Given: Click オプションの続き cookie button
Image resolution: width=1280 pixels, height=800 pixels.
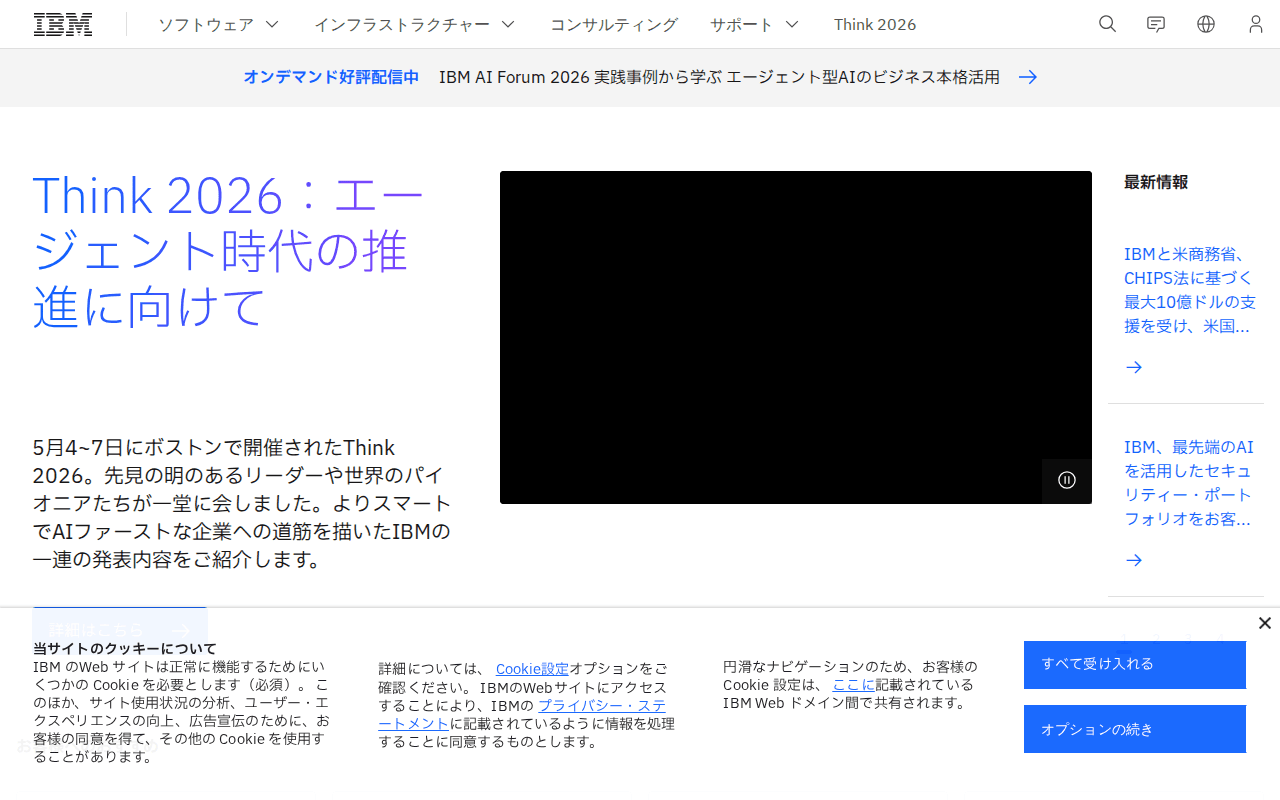Looking at the screenshot, I should (x=1135, y=729).
